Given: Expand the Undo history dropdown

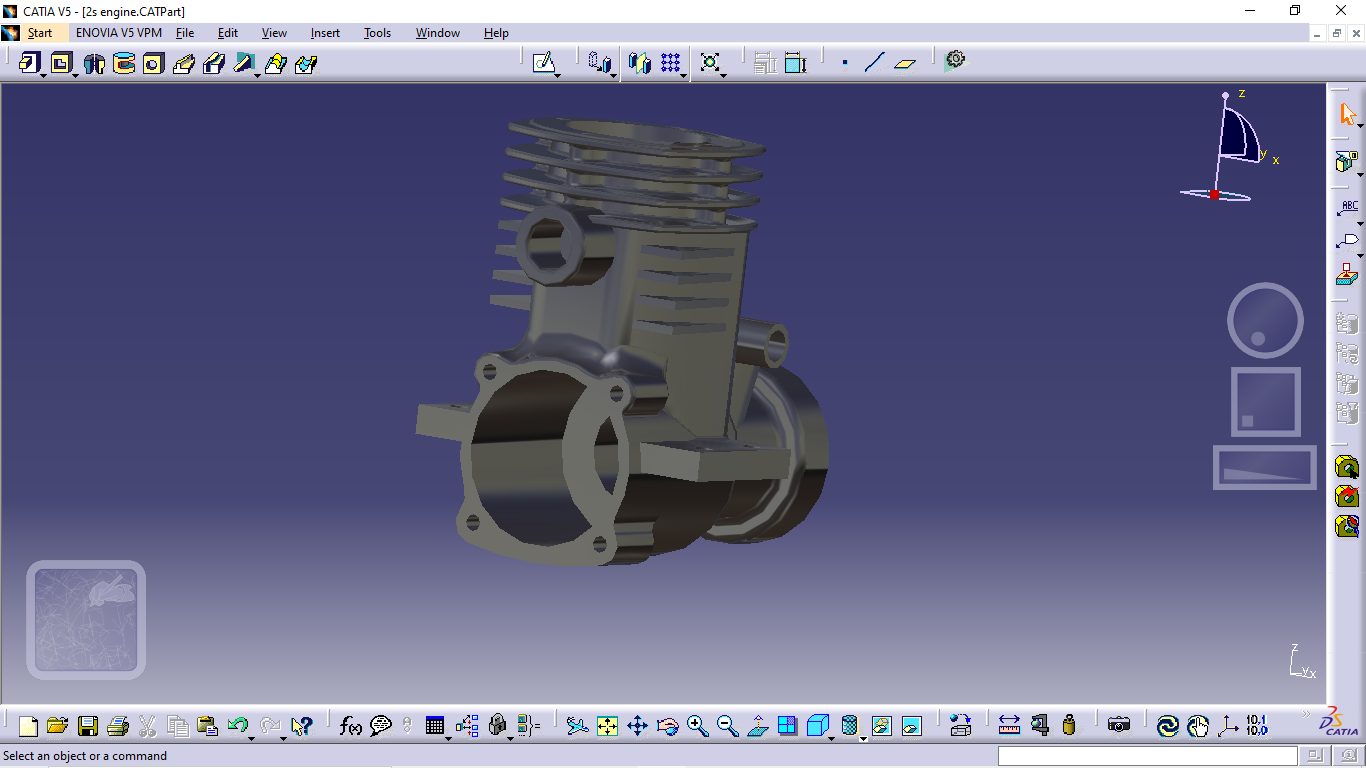Looking at the screenshot, I should click(252, 739).
